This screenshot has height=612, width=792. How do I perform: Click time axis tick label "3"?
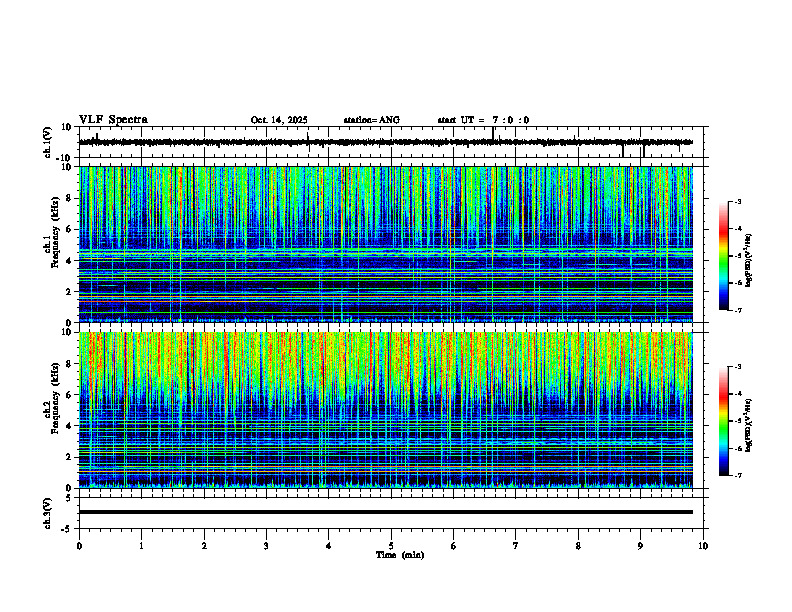point(266,546)
